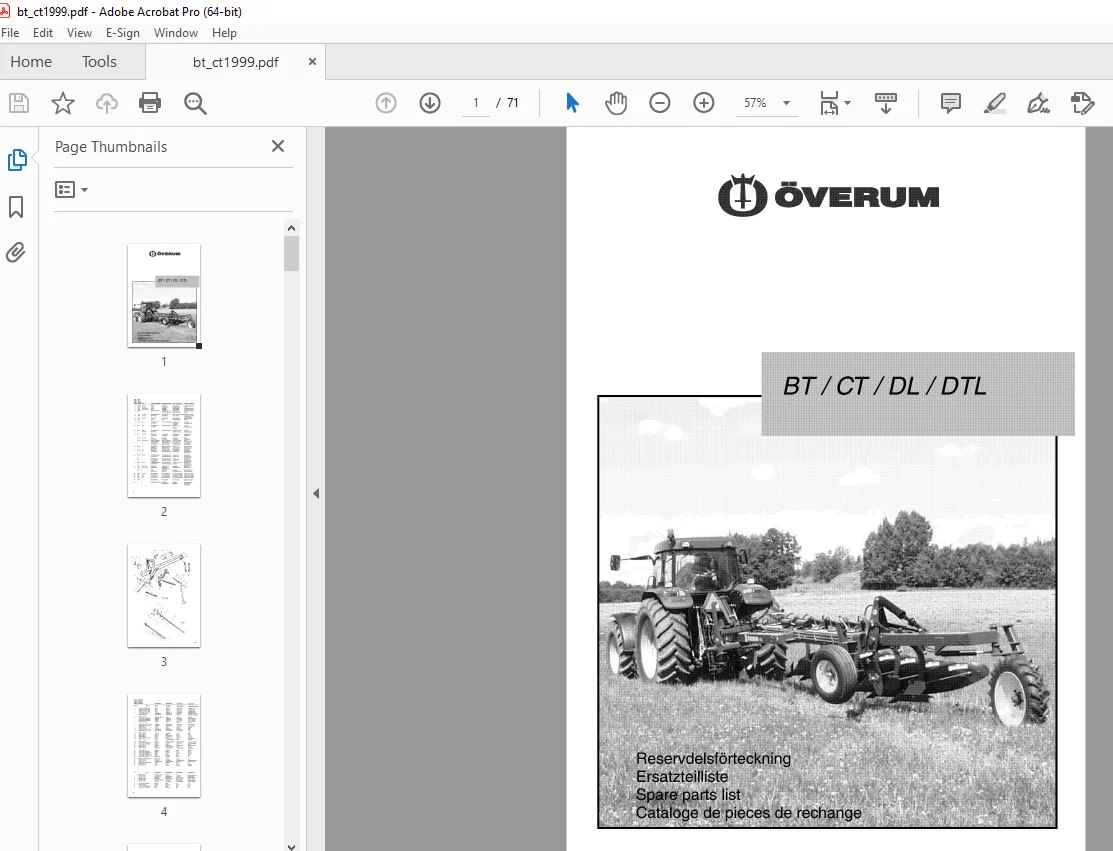Click 'Ersatzteilliste' text on page
Viewport: 1113px width, 851px height.
pos(681,776)
